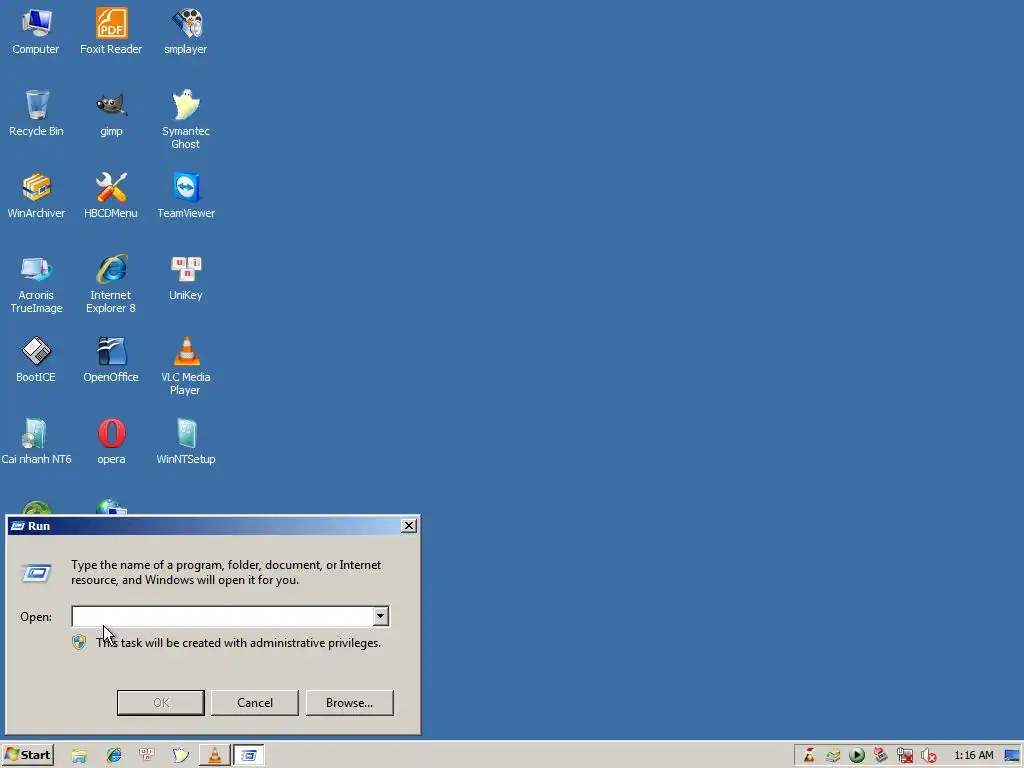
Task: Click the 1:16 AM clock
Action: pyautogui.click(x=974, y=756)
